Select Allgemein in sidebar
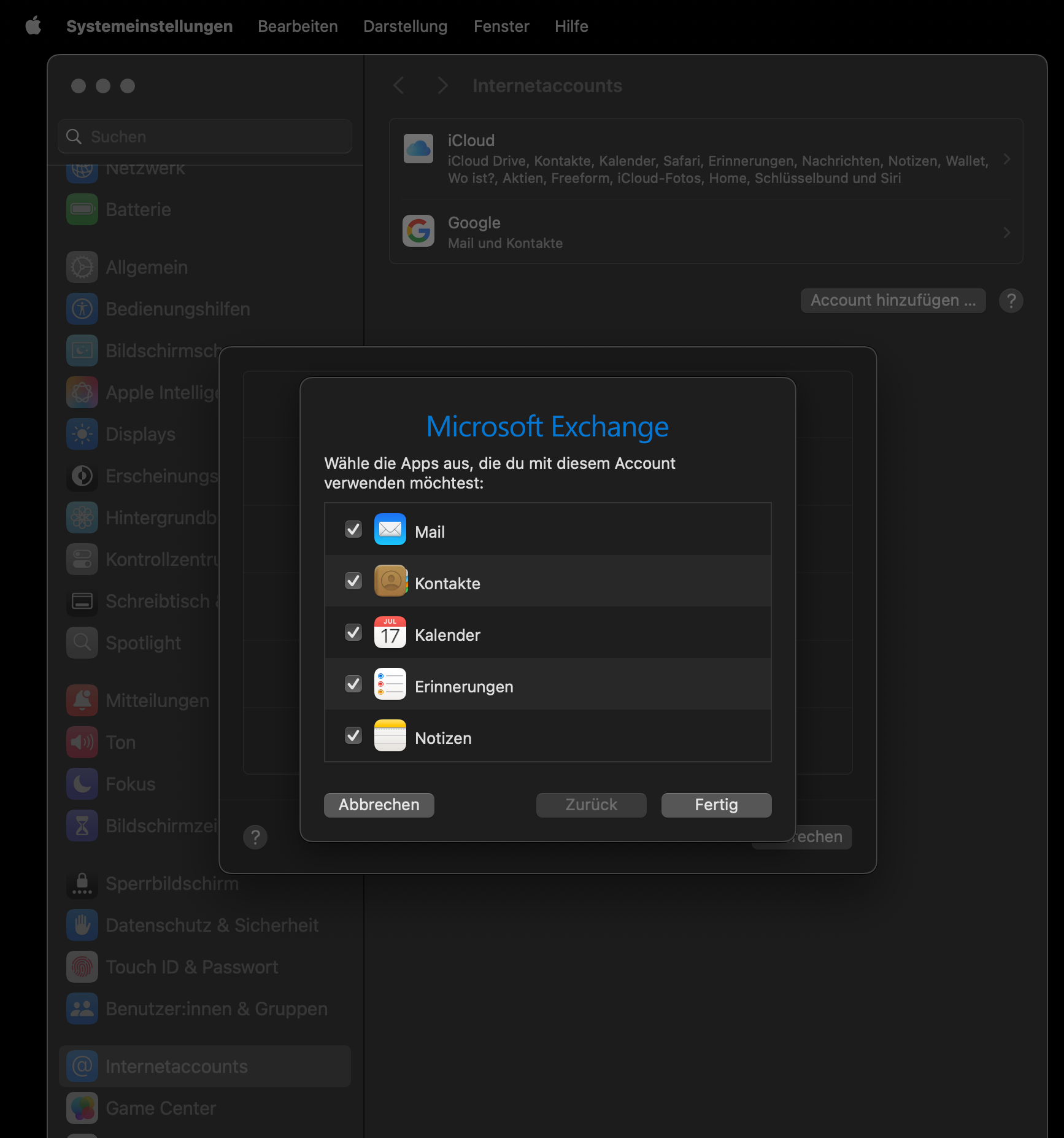The width and height of the screenshot is (1064, 1138). [x=205, y=267]
